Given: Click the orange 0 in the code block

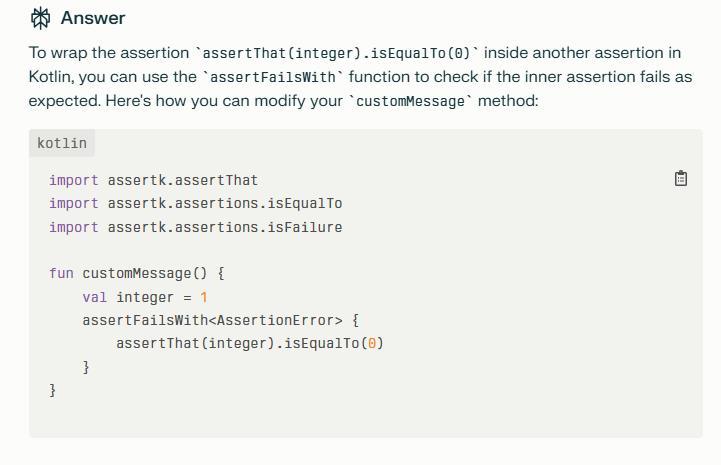Looking at the screenshot, I should 372,343.
